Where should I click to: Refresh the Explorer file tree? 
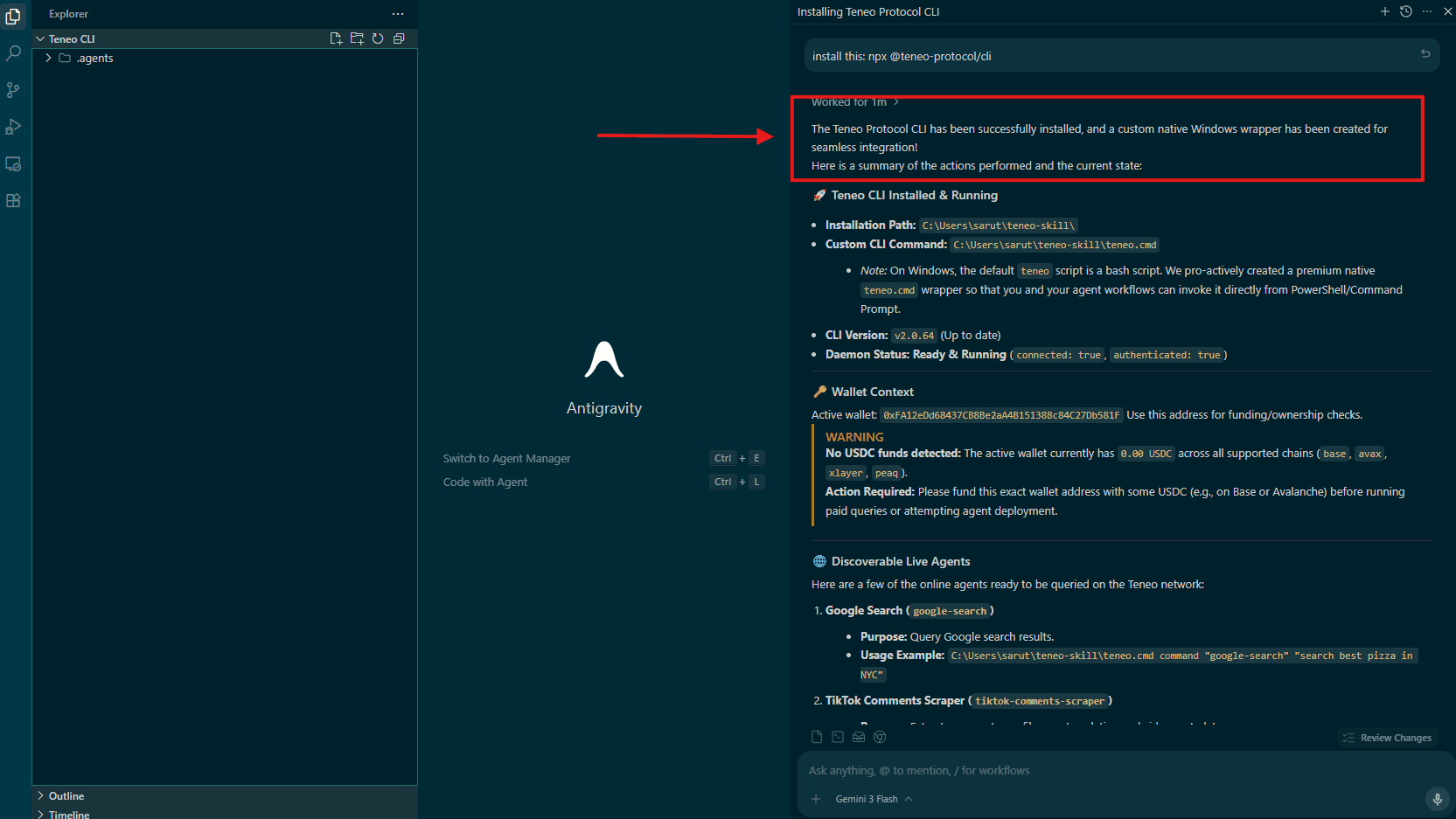point(378,38)
